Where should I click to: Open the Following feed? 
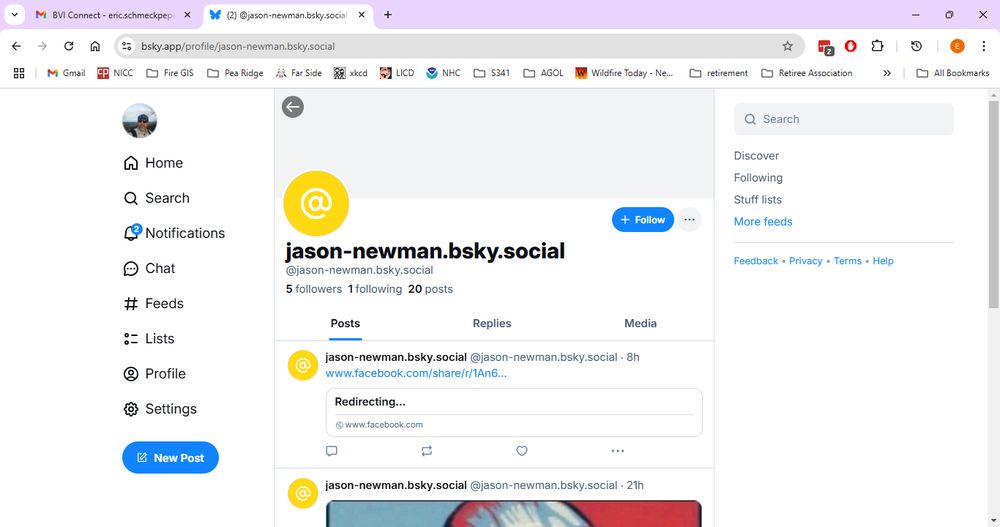pos(758,178)
